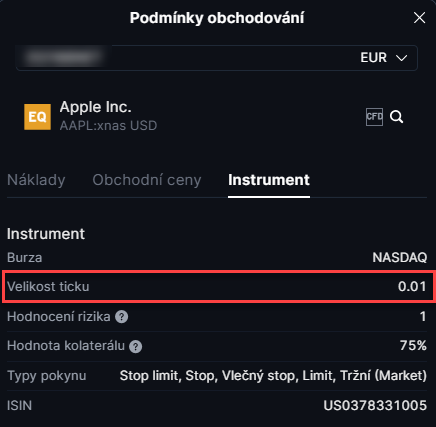The height and width of the screenshot is (427, 436).
Task: Open instrument search with magnifier icon
Action: tap(397, 117)
